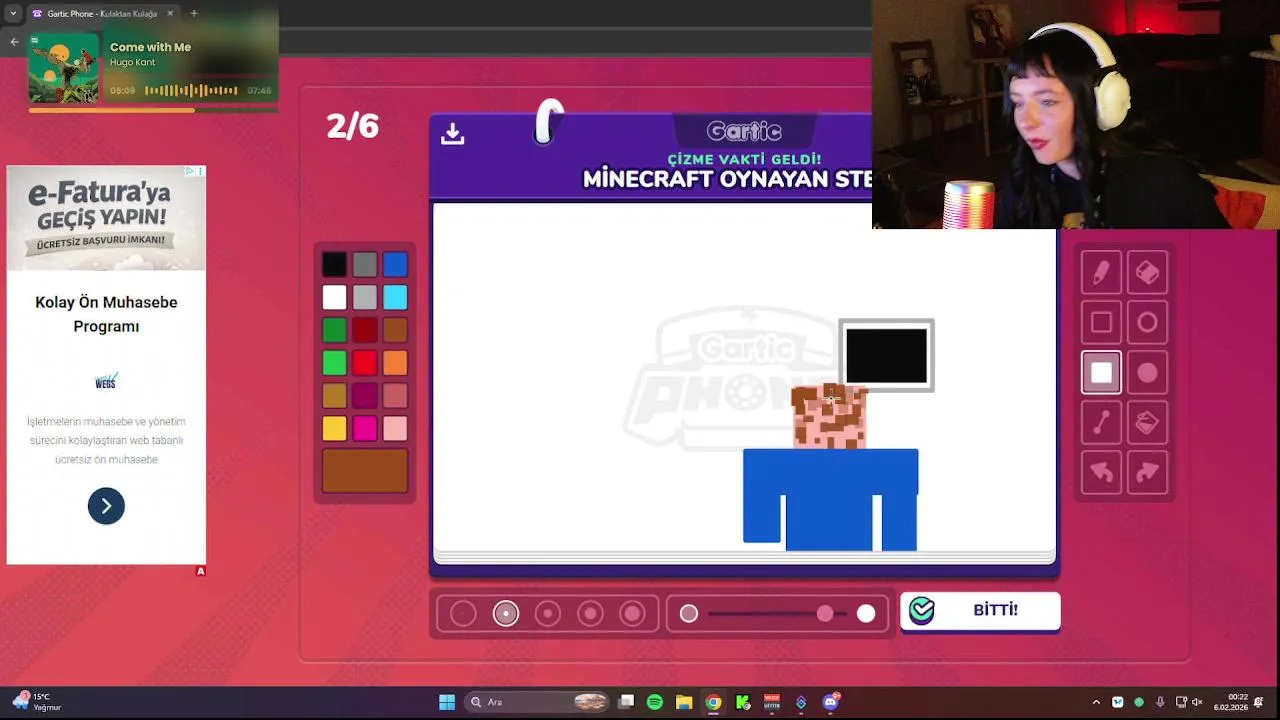Select the Line tool
This screenshot has height=720, width=1280.
click(x=1101, y=423)
